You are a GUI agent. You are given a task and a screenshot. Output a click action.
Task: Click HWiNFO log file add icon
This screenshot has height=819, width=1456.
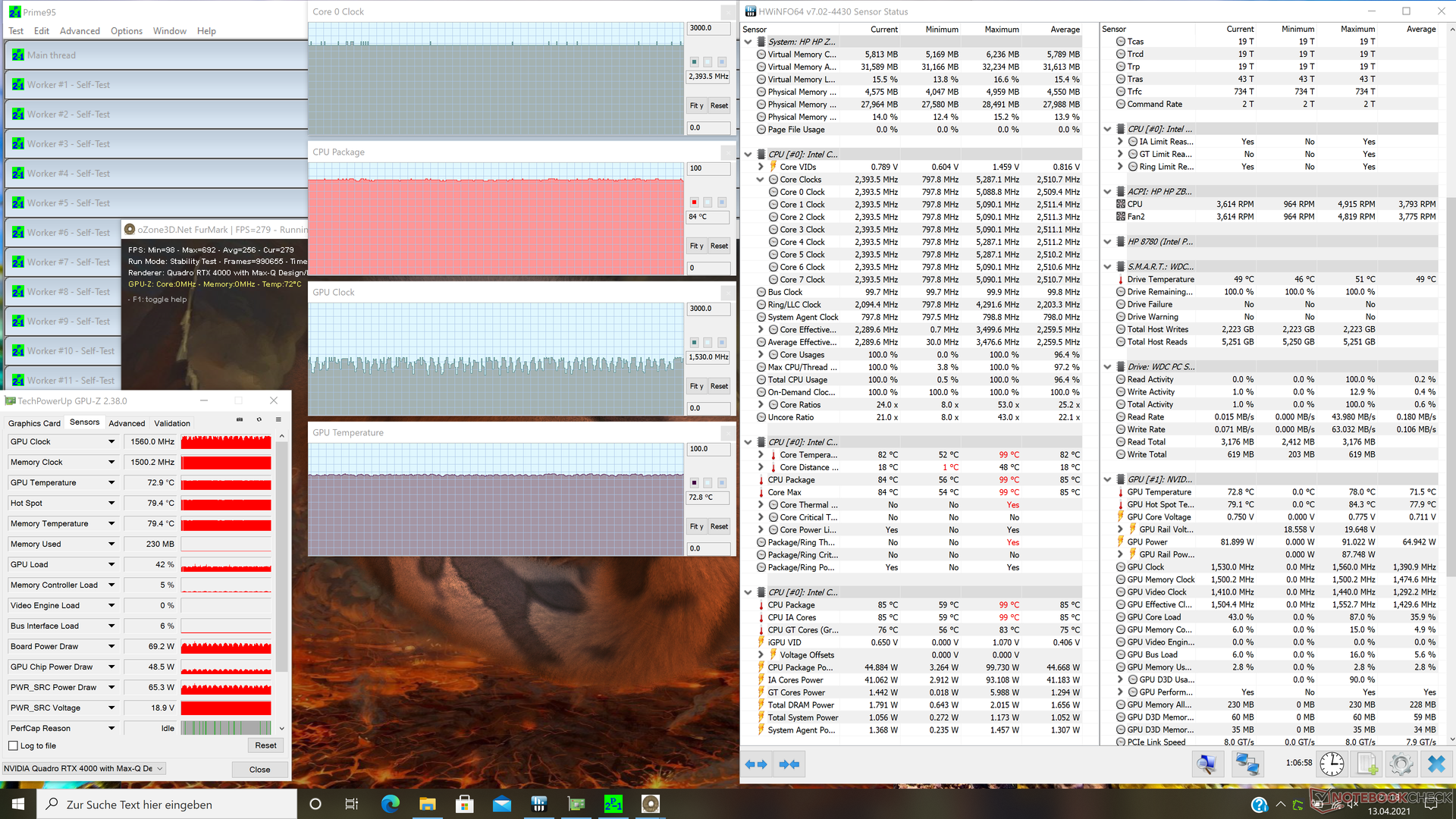click(1367, 764)
